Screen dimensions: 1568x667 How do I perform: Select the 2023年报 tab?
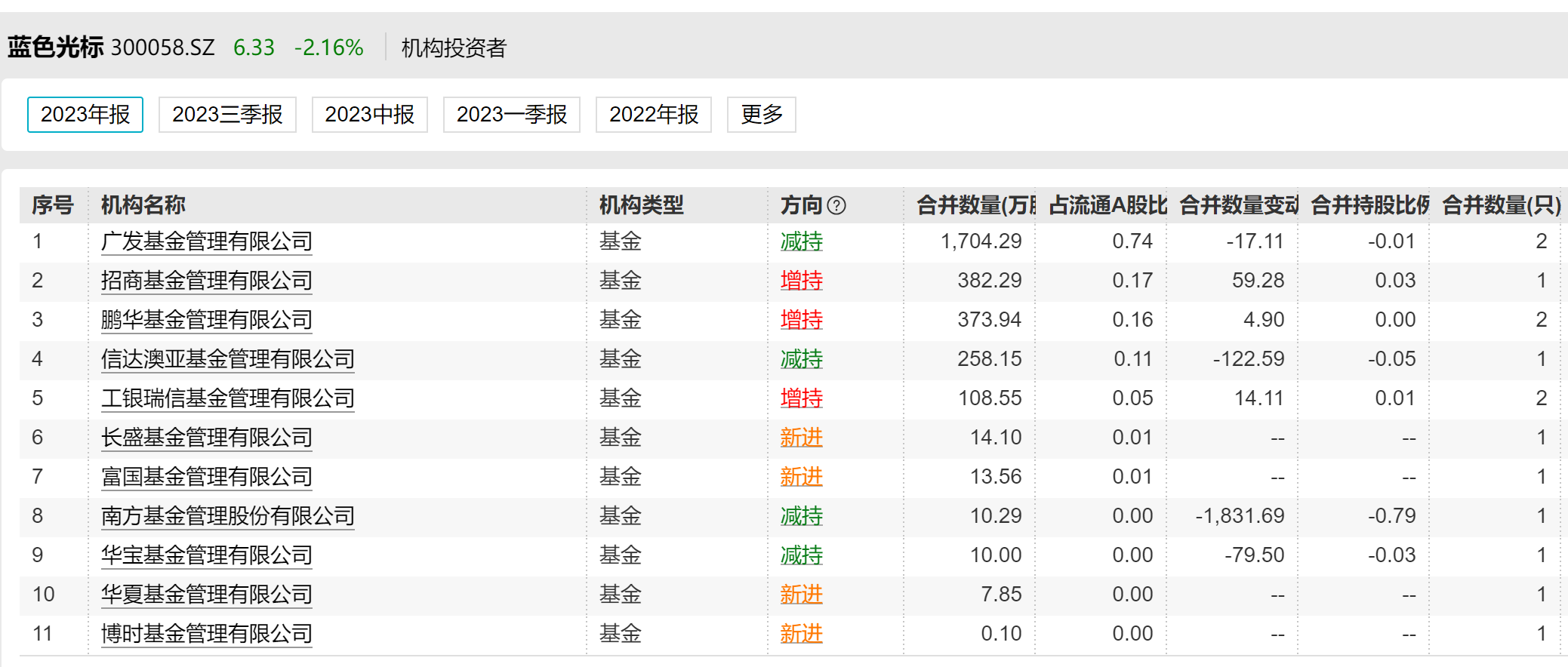pos(85,115)
